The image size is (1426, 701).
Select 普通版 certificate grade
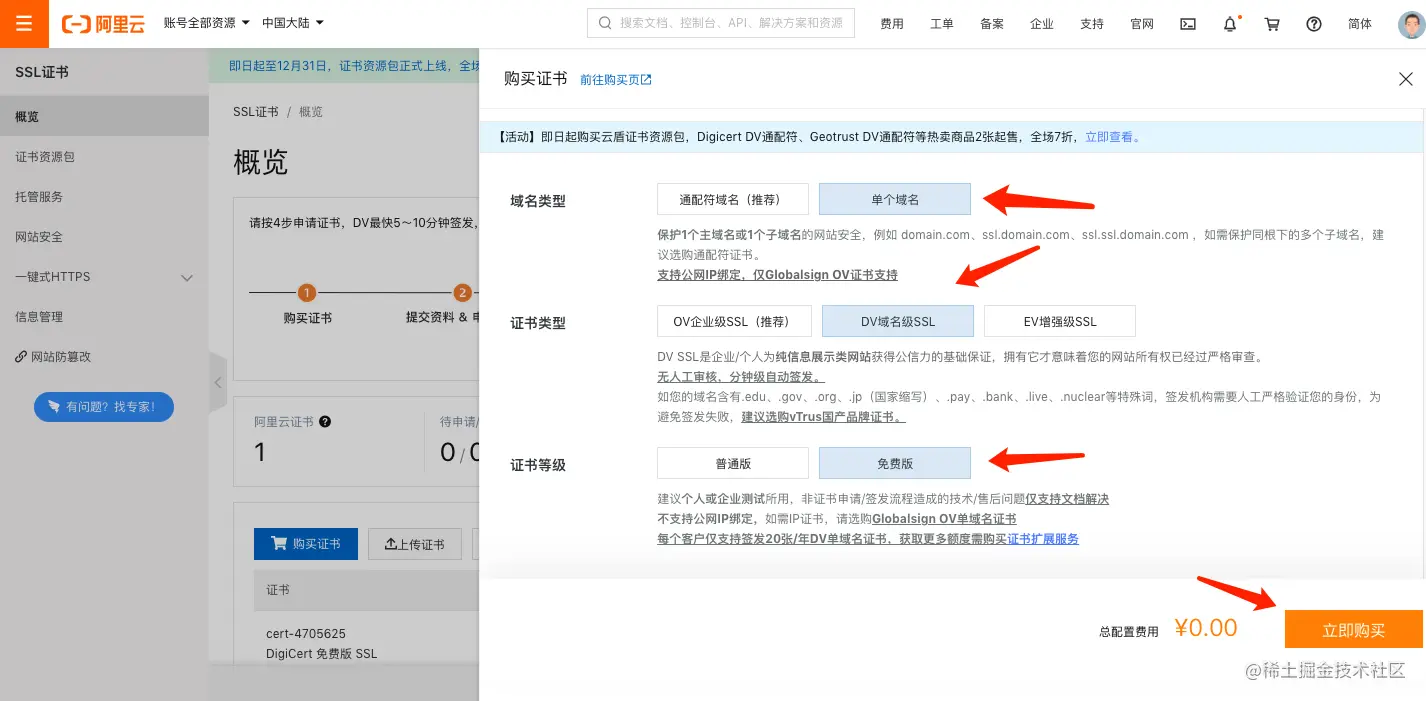[x=733, y=463]
